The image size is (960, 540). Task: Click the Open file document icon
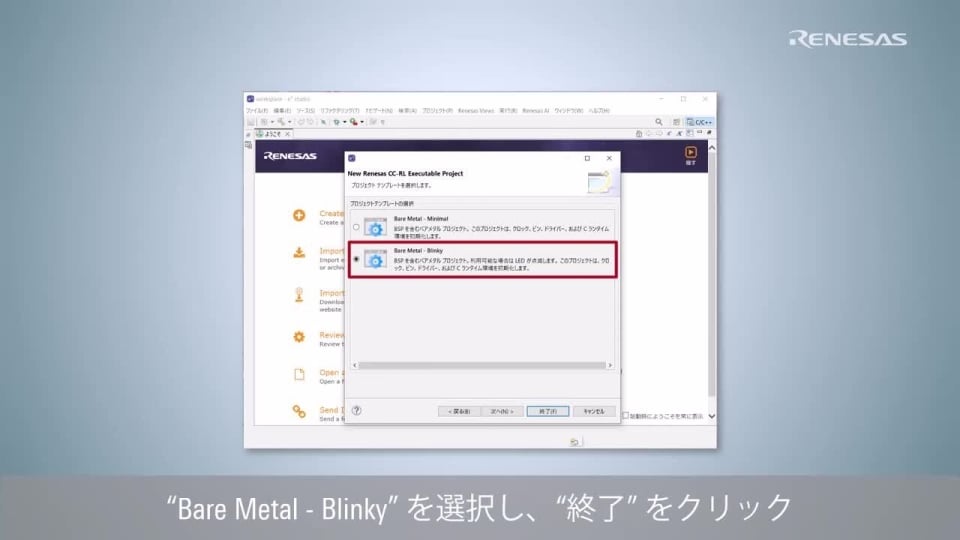tap(298, 374)
